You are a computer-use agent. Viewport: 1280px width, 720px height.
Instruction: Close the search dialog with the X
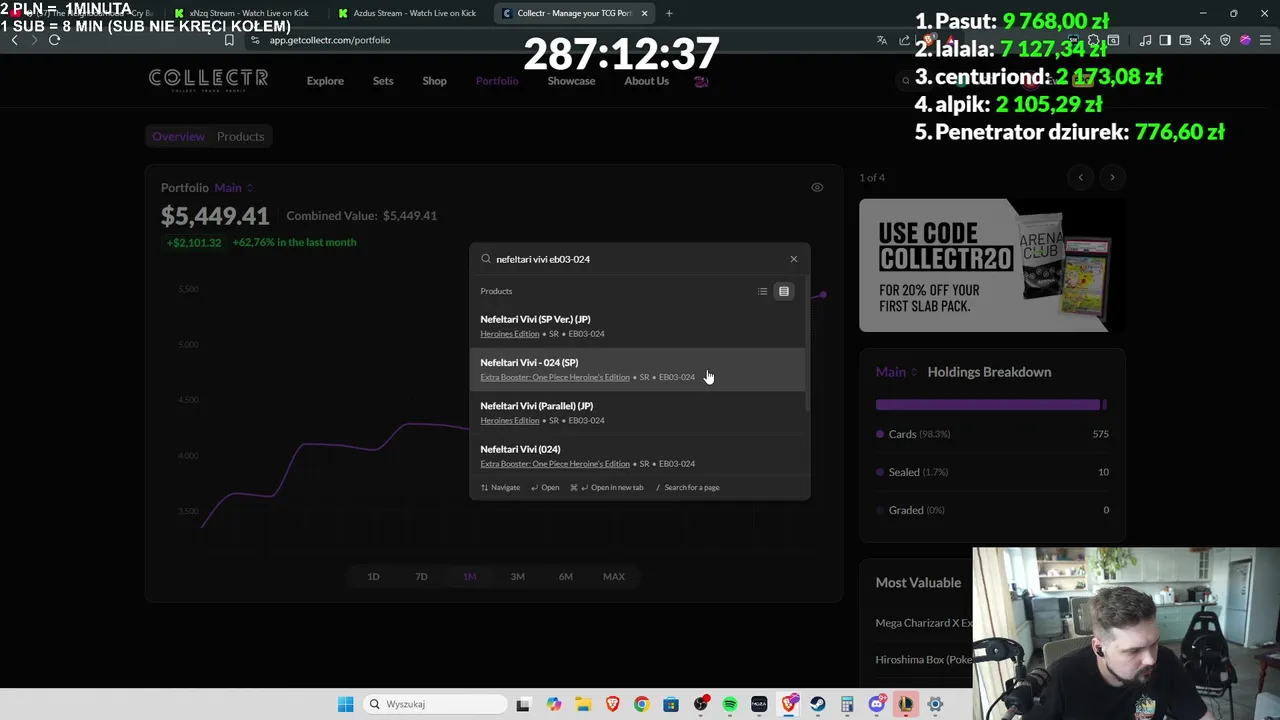coord(794,259)
